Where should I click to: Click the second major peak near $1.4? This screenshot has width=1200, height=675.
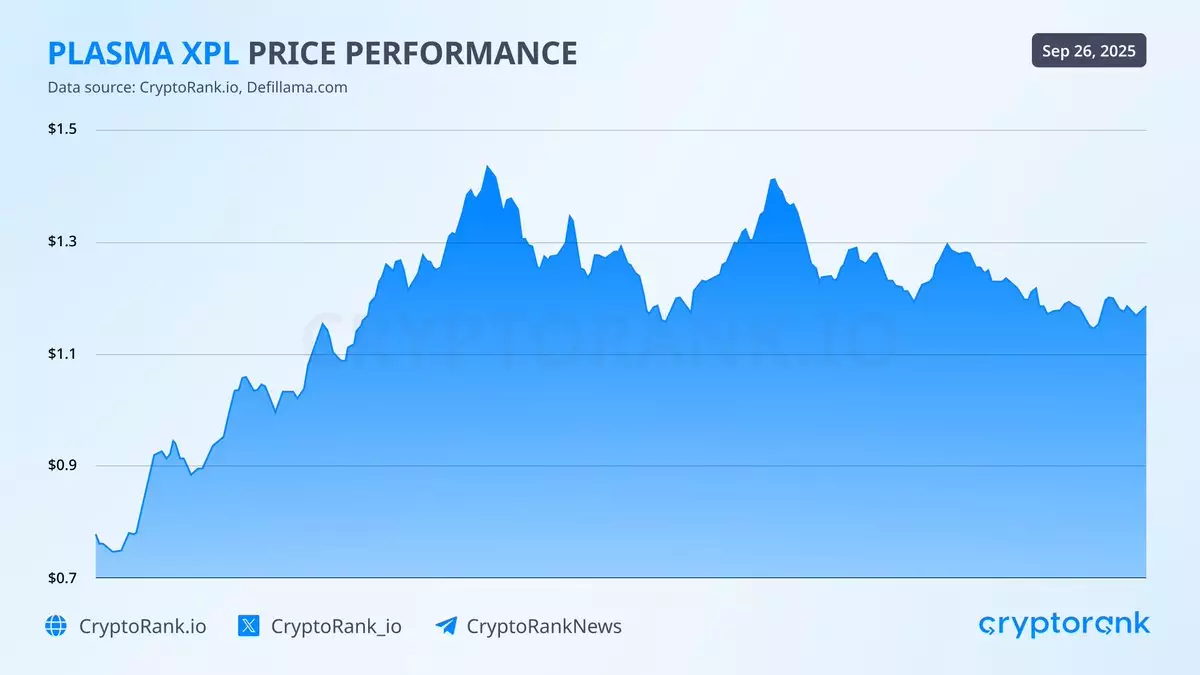pyautogui.click(x=773, y=180)
